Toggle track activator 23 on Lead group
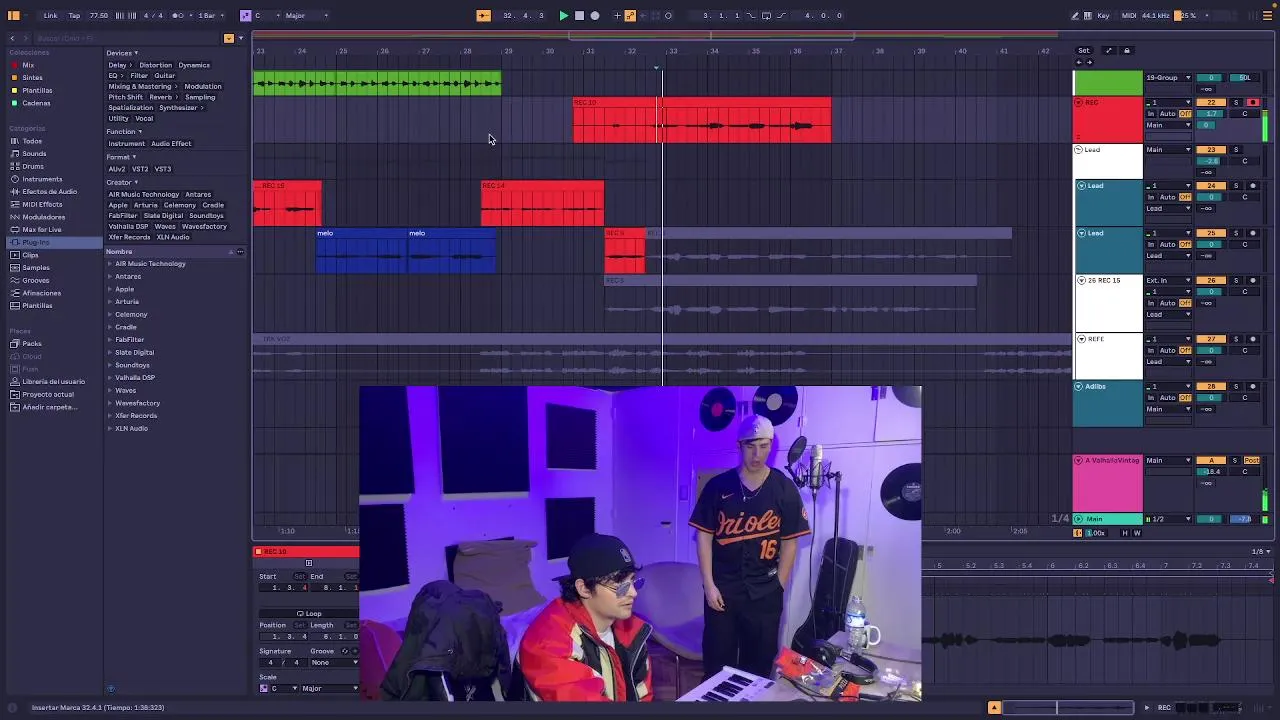Image resolution: width=1280 pixels, height=720 pixels. 1211,150
